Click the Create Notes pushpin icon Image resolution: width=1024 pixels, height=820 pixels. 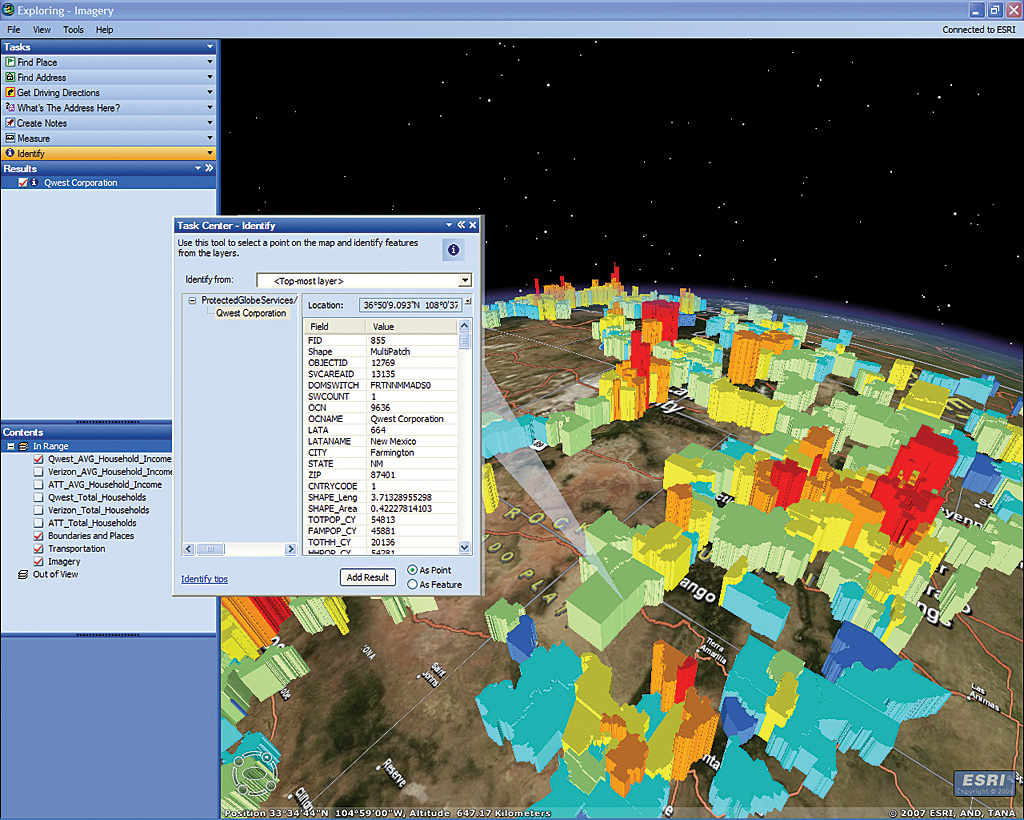(10, 123)
